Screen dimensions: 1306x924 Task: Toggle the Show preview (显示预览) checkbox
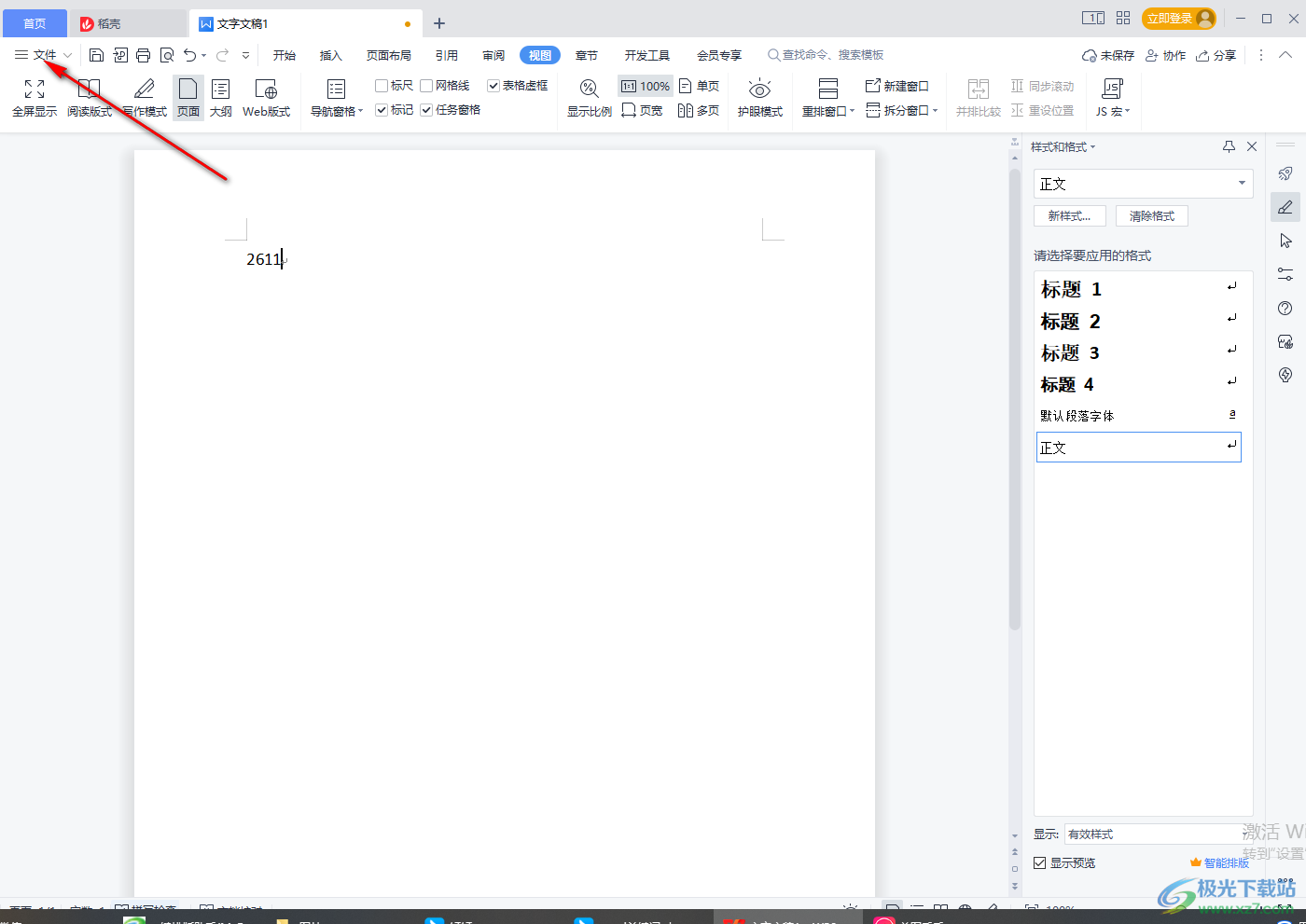tap(1039, 863)
